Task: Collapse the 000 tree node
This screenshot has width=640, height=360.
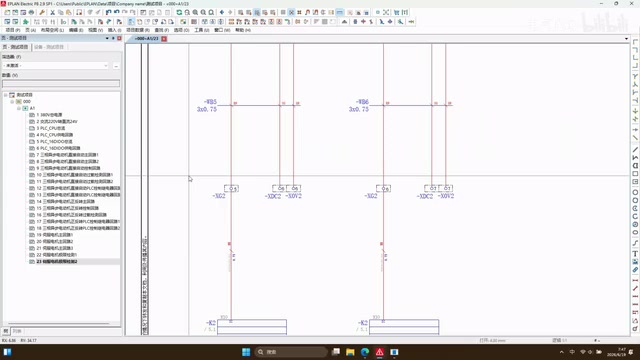Action: (12, 101)
